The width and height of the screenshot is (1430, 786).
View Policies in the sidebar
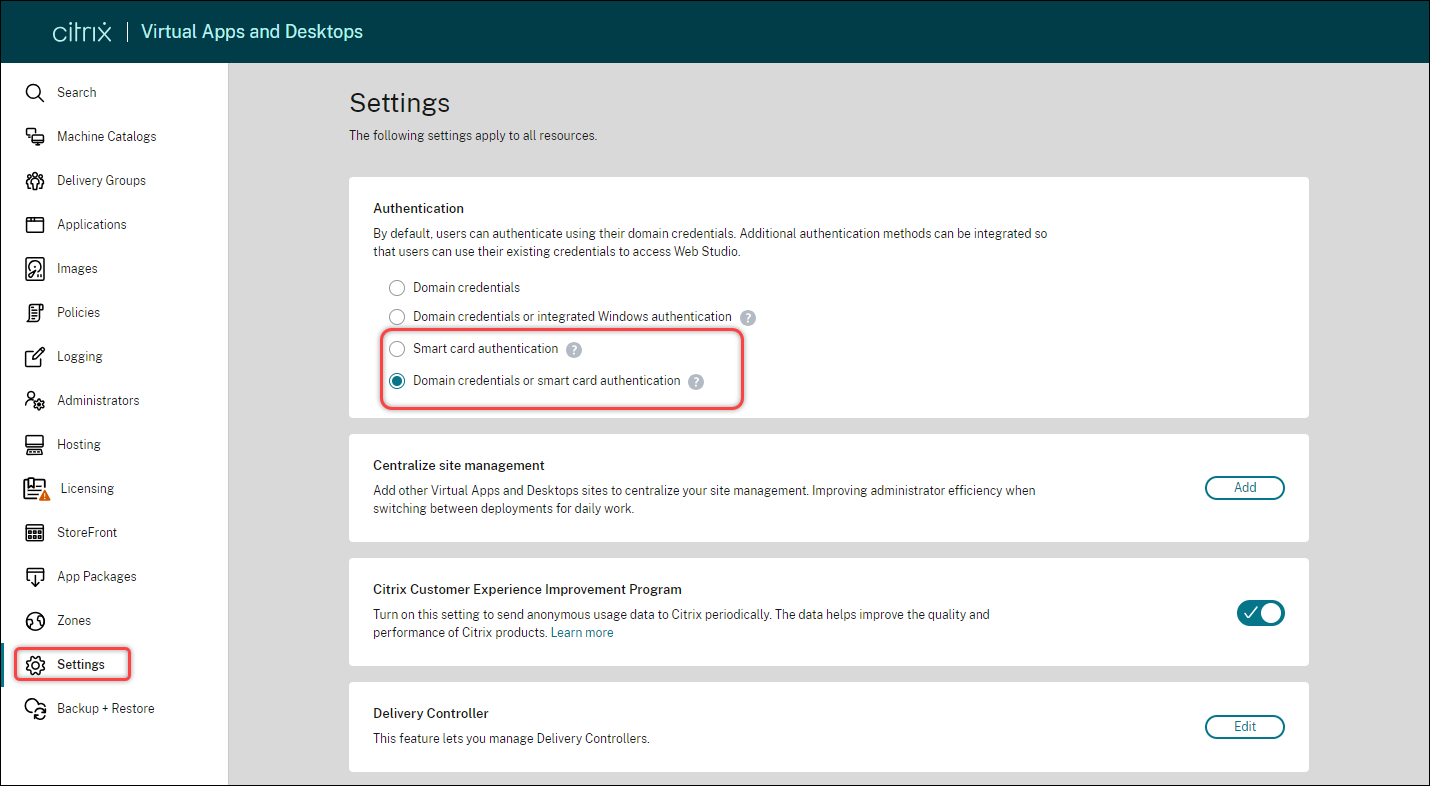pos(79,312)
